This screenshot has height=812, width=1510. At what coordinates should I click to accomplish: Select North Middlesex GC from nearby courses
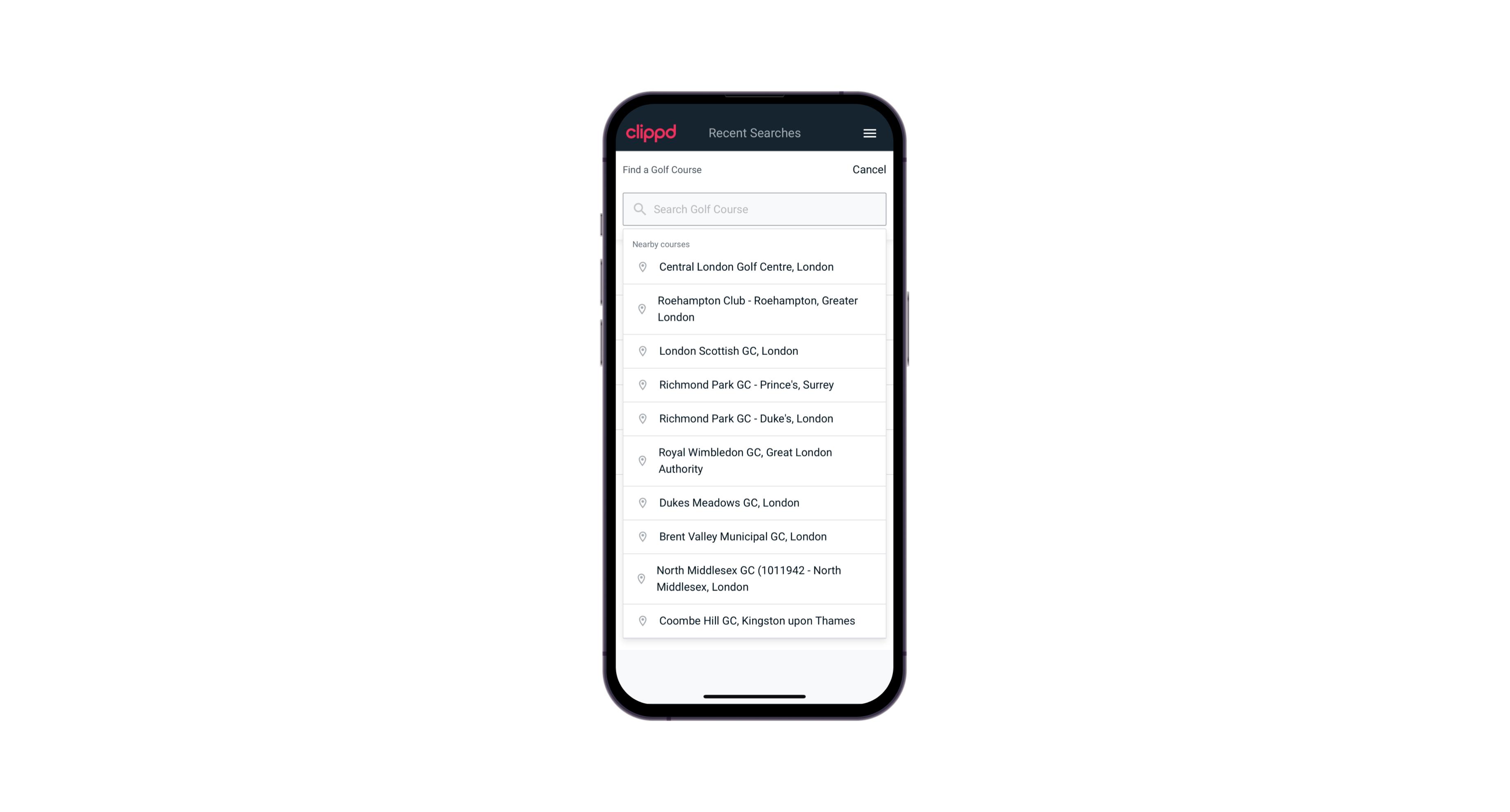tap(754, 578)
